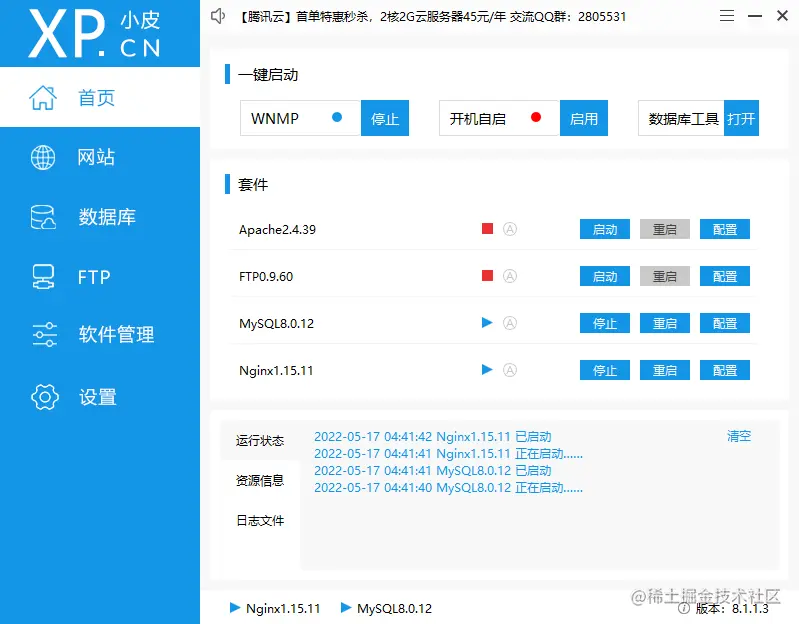The width and height of the screenshot is (799, 624).
Task: Click the 版本: 8.1.1.3 text
Action: [x=732, y=608]
